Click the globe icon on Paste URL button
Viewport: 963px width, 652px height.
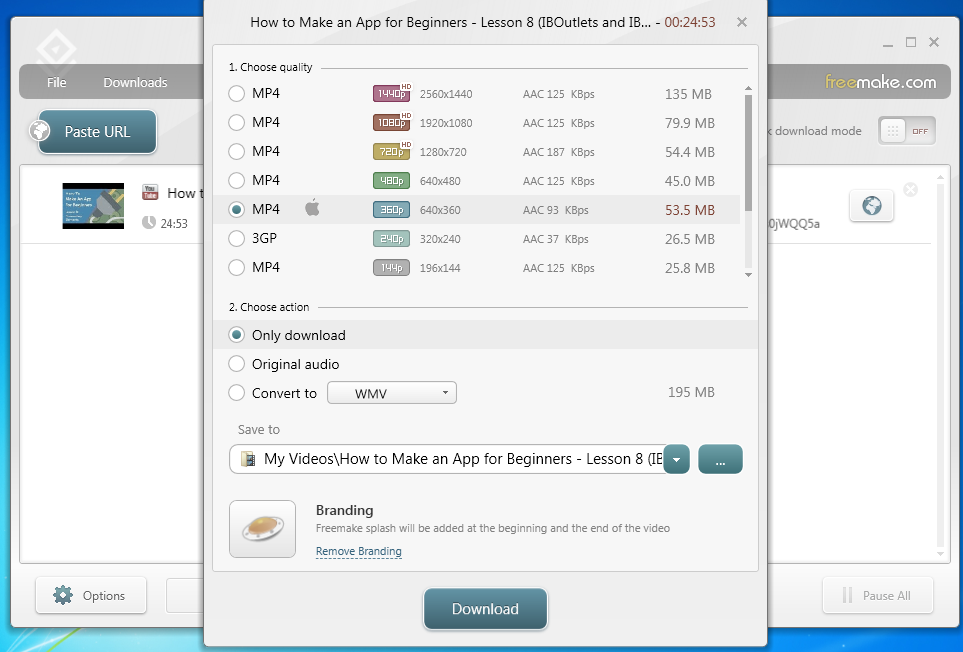[x=40, y=131]
